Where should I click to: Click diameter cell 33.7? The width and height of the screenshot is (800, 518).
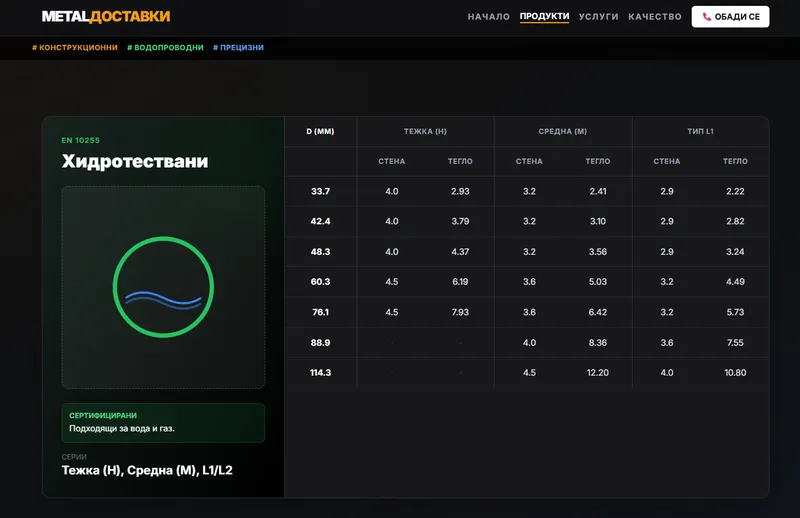click(320, 191)
